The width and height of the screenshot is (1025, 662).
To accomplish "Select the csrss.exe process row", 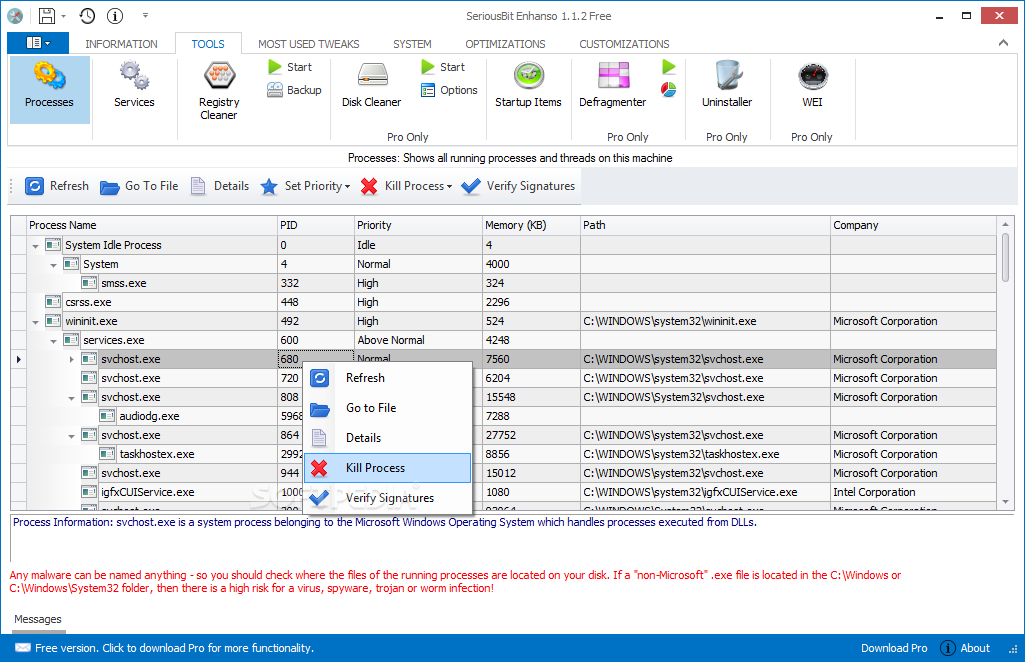I will click(503, 302).
